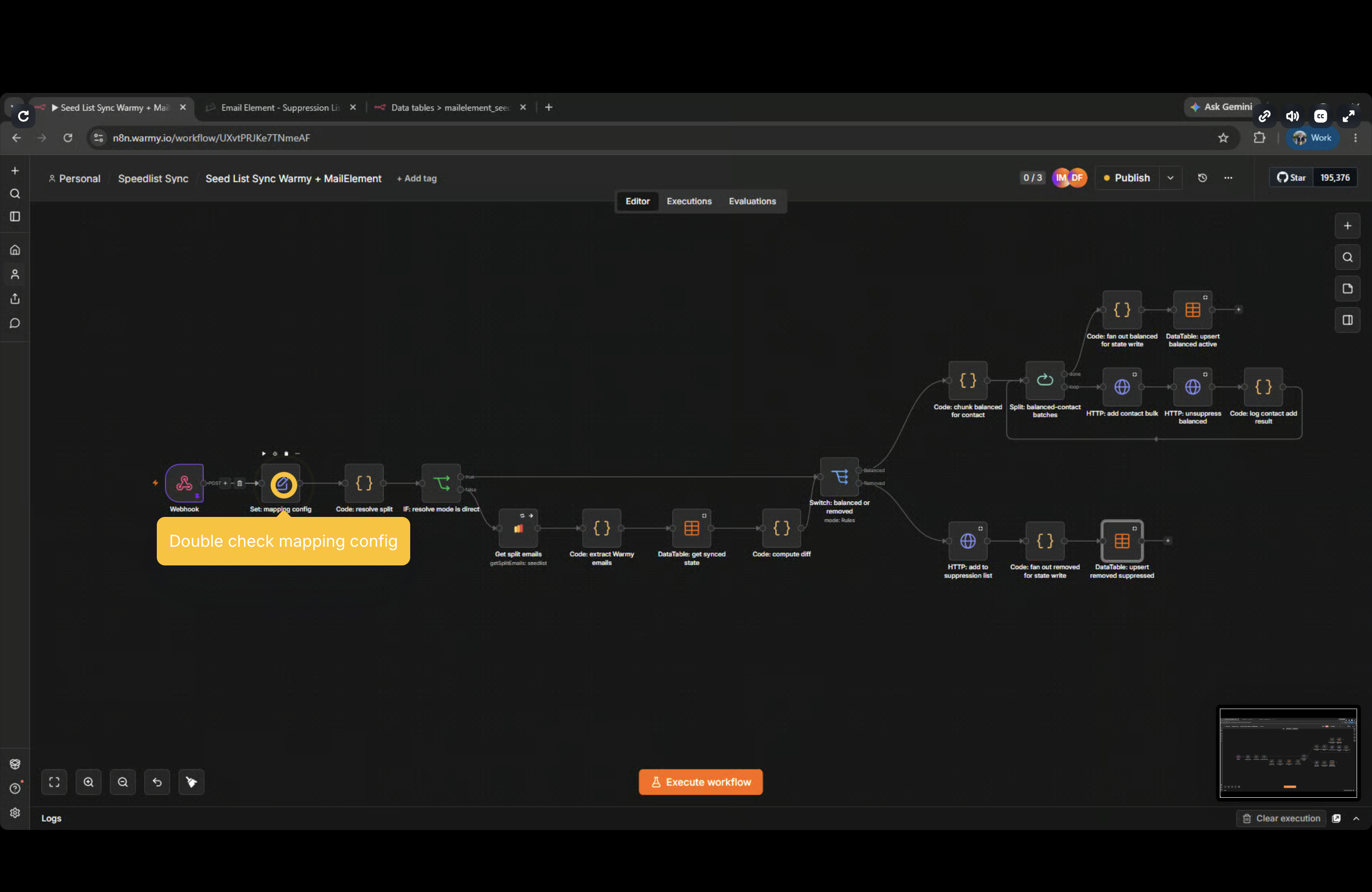This screenshot has width=1372, height=892.
Task: Open sidebar Settings gear
Action: coord(15,813)
